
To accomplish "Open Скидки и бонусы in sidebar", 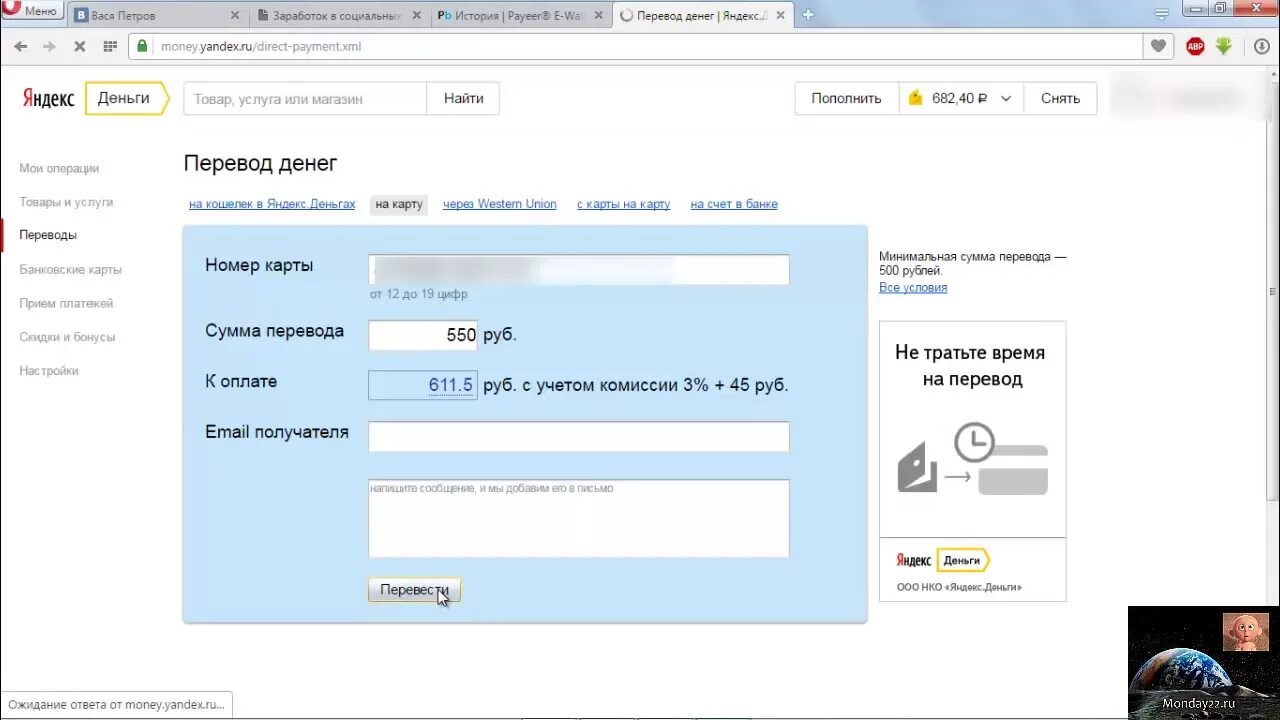I will pyautogui.click(x=67, y=337).
